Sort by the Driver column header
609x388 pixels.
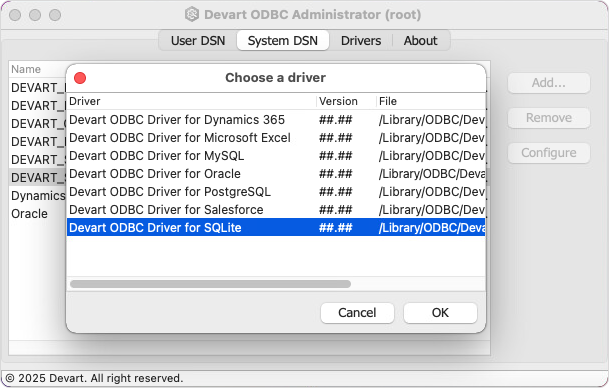[x=191, y=101]
